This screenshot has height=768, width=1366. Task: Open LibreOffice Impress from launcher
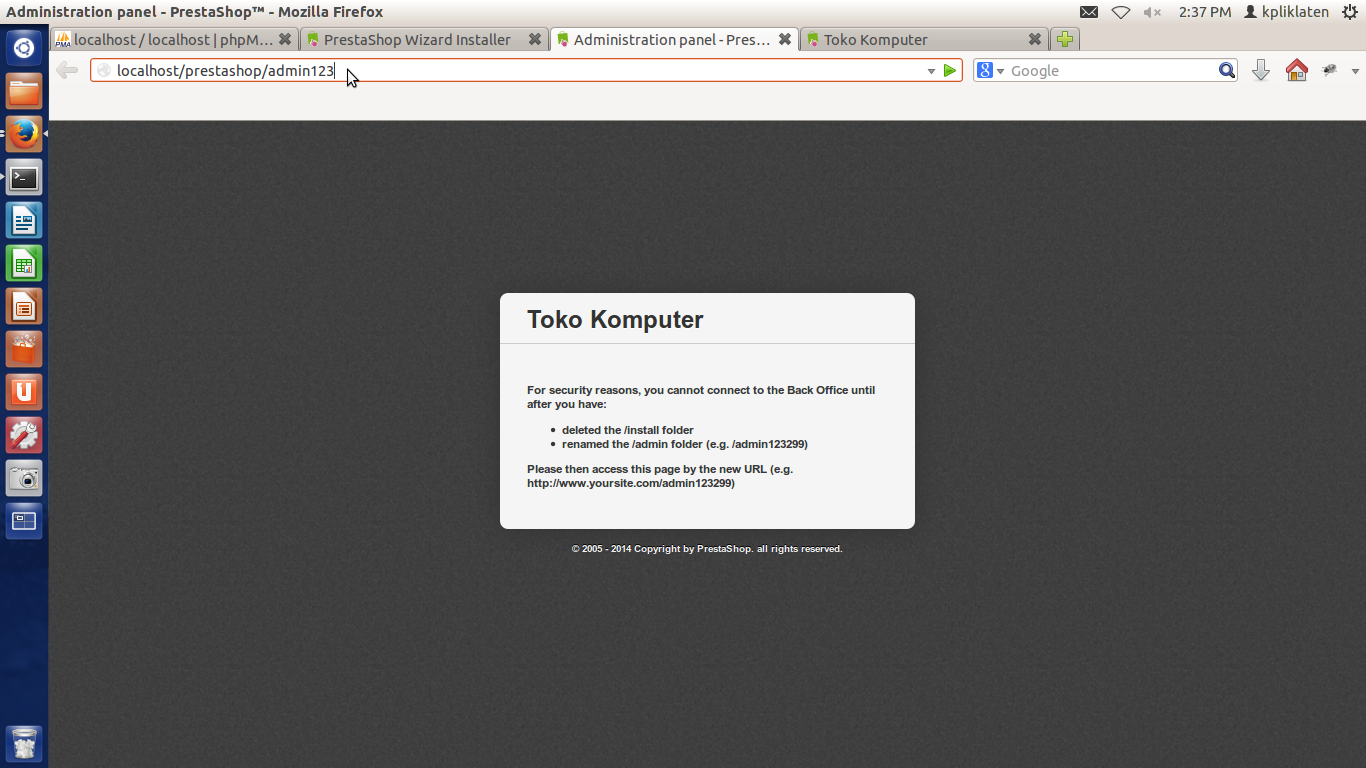pos(24,306)
